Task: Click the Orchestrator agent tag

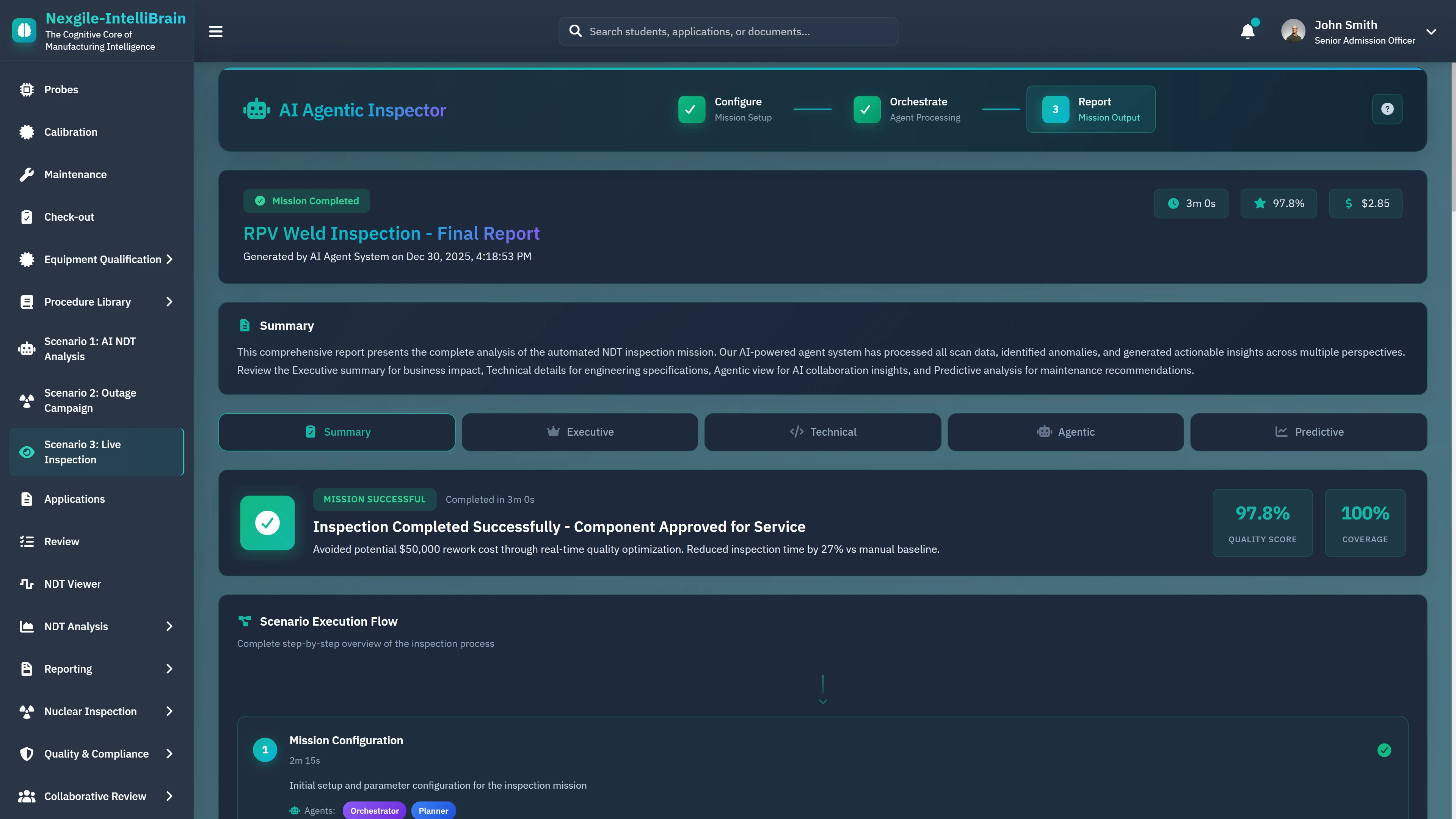Action: click(x=374, y=811)
